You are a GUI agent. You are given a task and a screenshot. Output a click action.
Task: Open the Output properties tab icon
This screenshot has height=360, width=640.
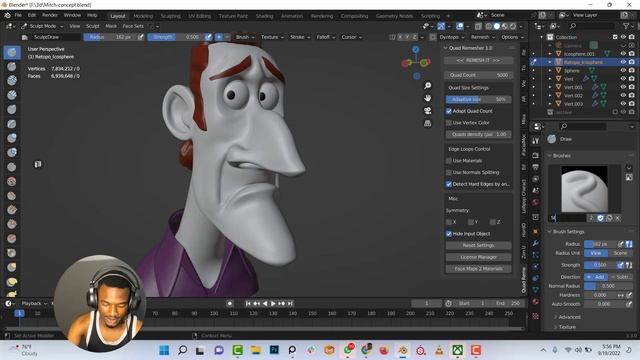[x=536, y=167]
